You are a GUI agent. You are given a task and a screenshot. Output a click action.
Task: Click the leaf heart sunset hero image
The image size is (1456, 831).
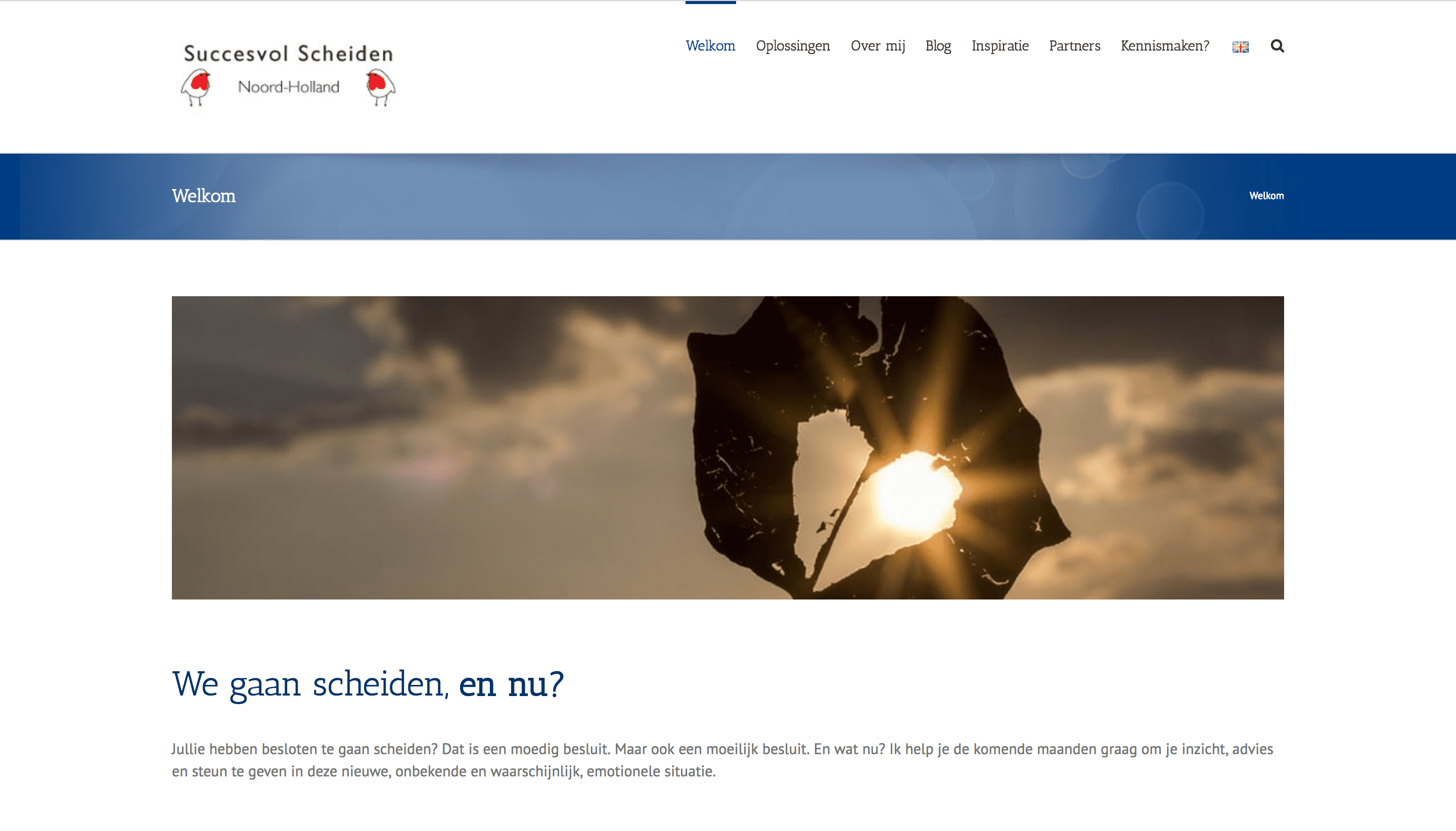click(727, 447)
